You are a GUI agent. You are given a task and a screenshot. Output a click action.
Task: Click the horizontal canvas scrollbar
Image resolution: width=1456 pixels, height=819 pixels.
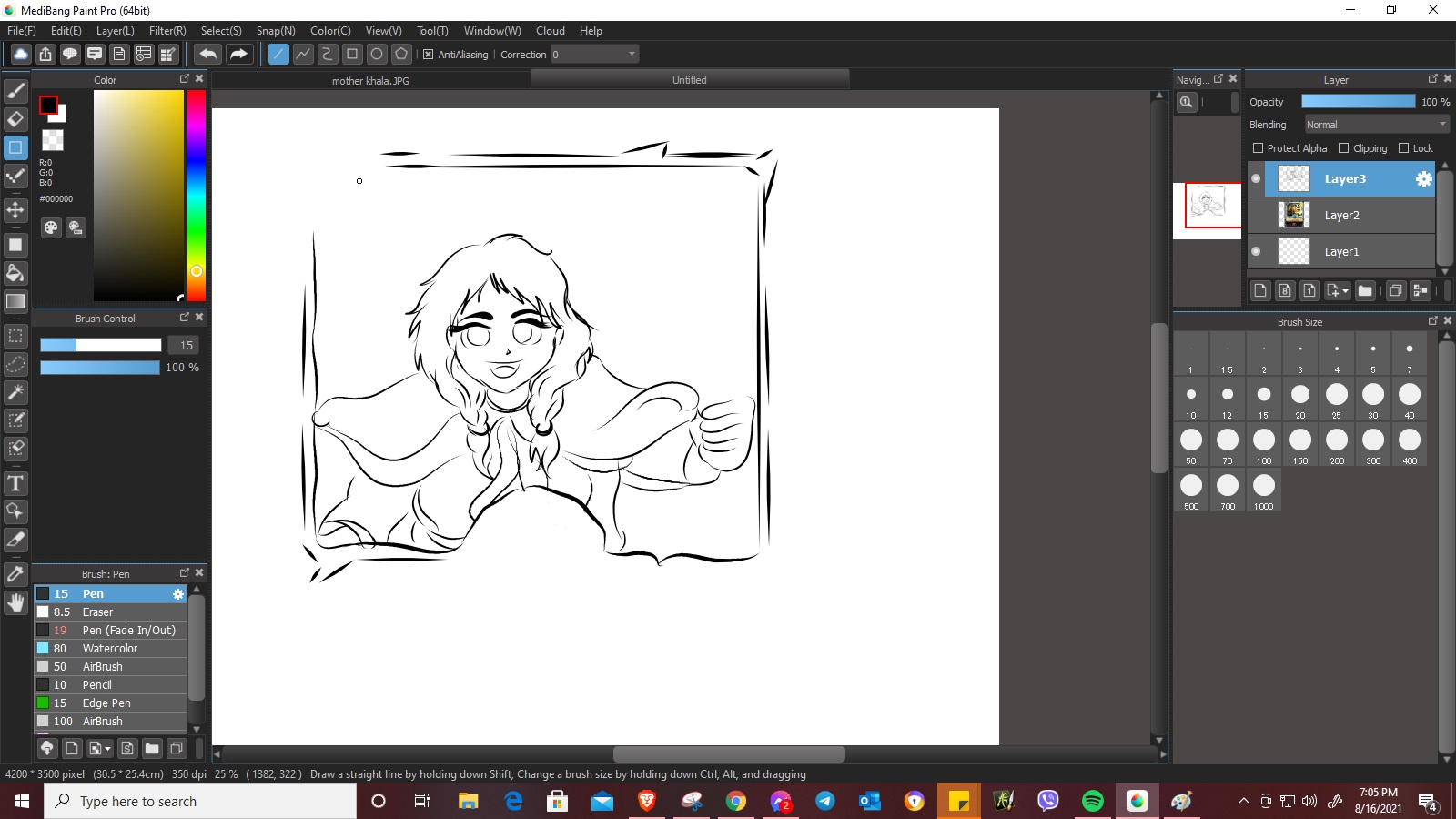(x=729, y=754)
